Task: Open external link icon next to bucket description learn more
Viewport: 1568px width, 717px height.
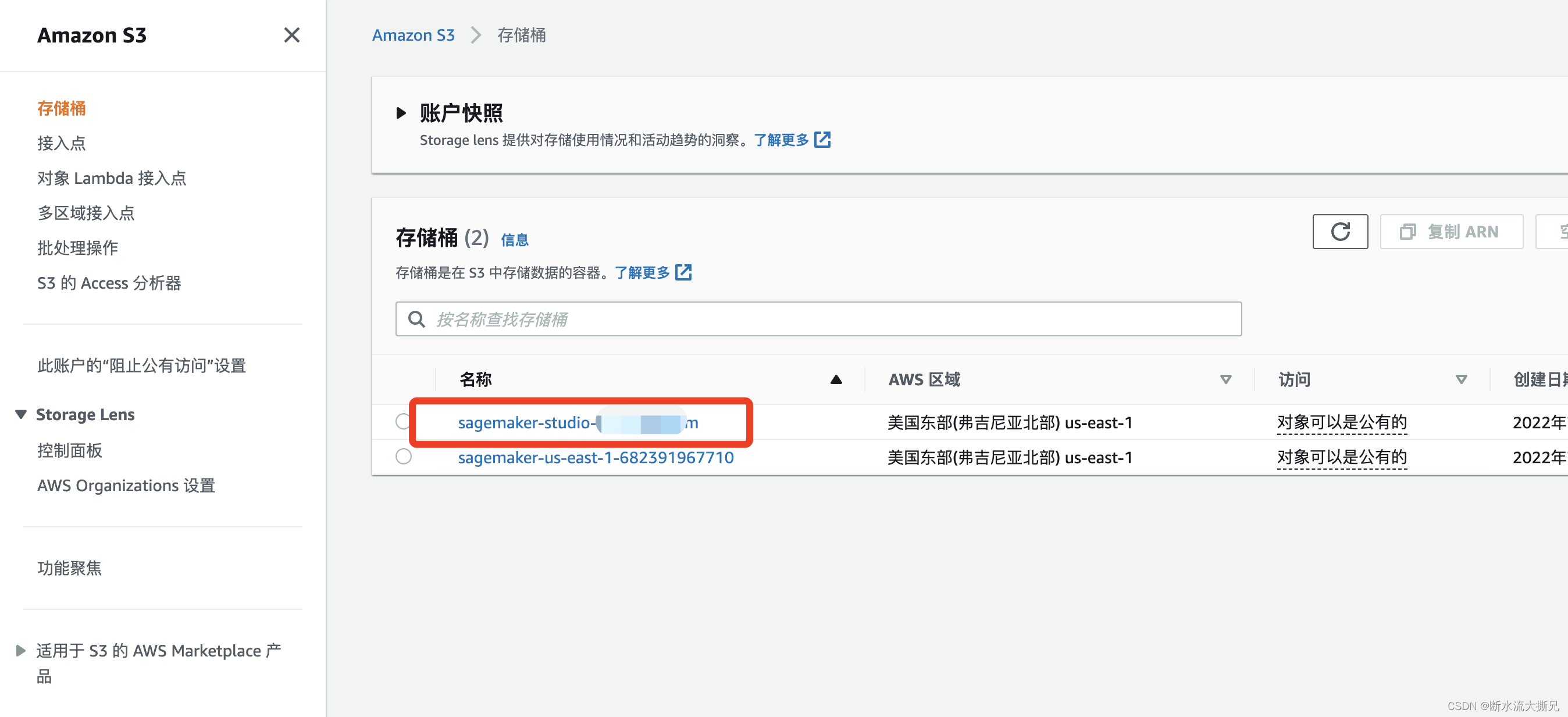Action: pyautogui.click(x=683, y=272)
